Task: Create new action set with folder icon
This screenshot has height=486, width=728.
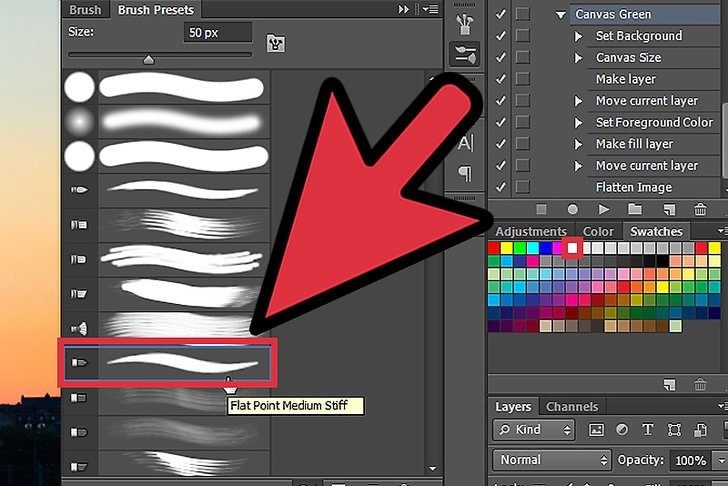Action: [636, 209]
